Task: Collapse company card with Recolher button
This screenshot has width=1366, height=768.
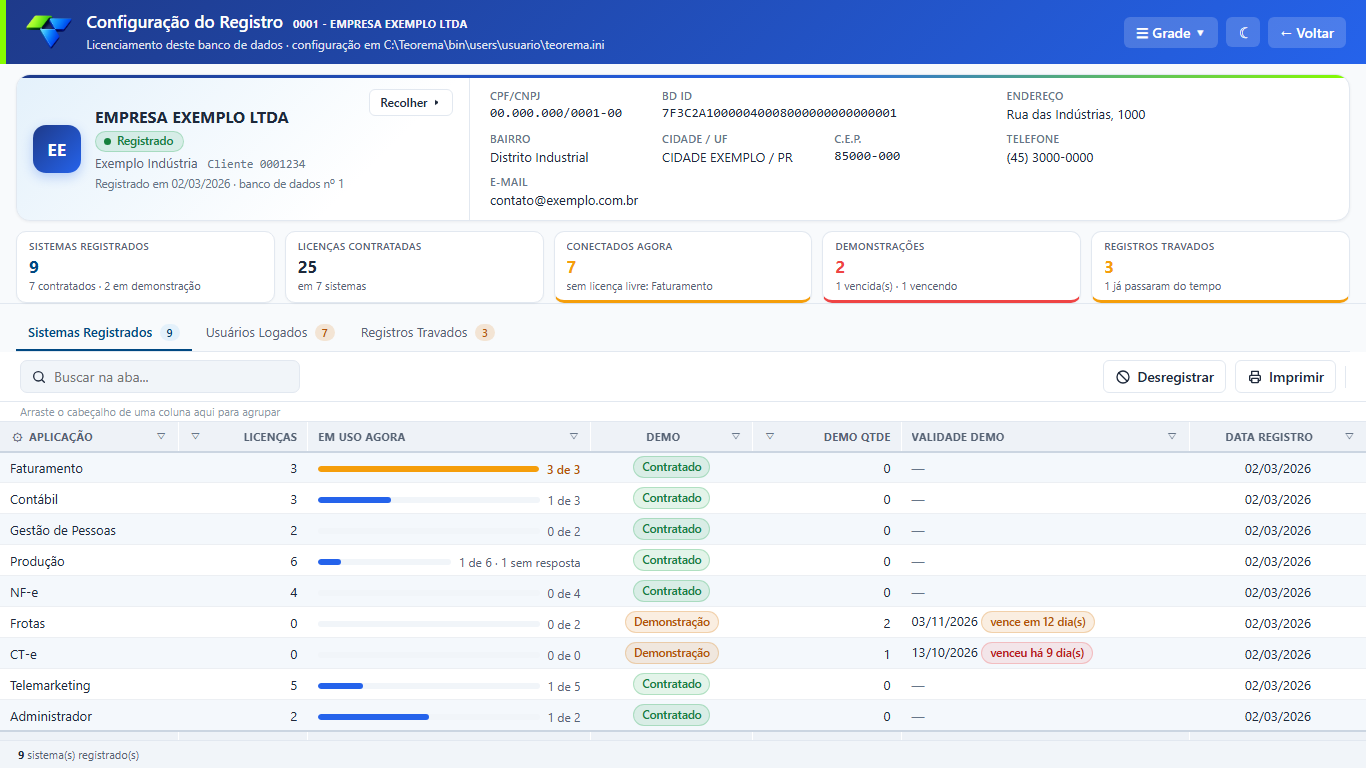Action: [x=410, y=103]
